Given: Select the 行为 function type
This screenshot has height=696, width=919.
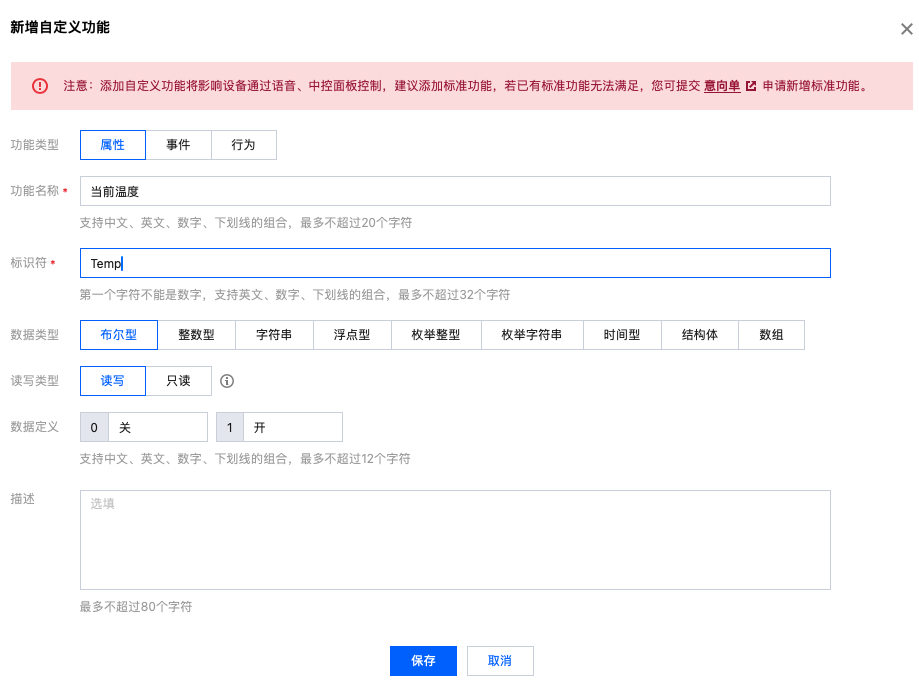Looking at the screenshot, I should [x=243, y=145].
